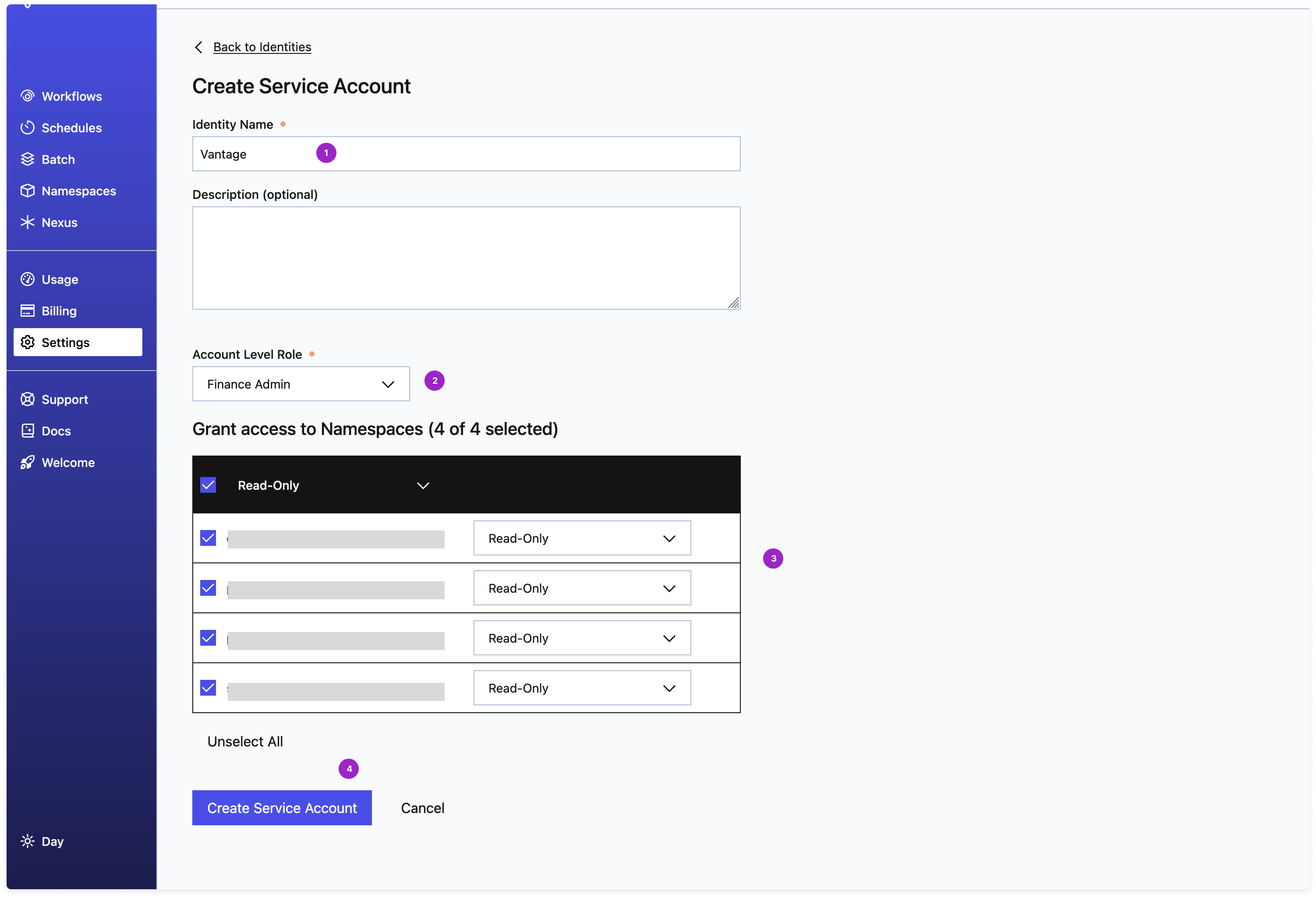1316x898 pixels.
Task: Click the Billing card icon
Action: pyautogui.click(x=27, y=311)
